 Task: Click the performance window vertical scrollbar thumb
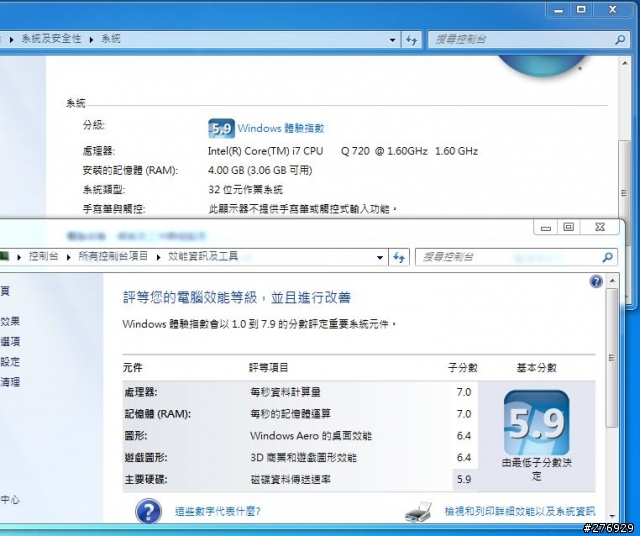612,358
